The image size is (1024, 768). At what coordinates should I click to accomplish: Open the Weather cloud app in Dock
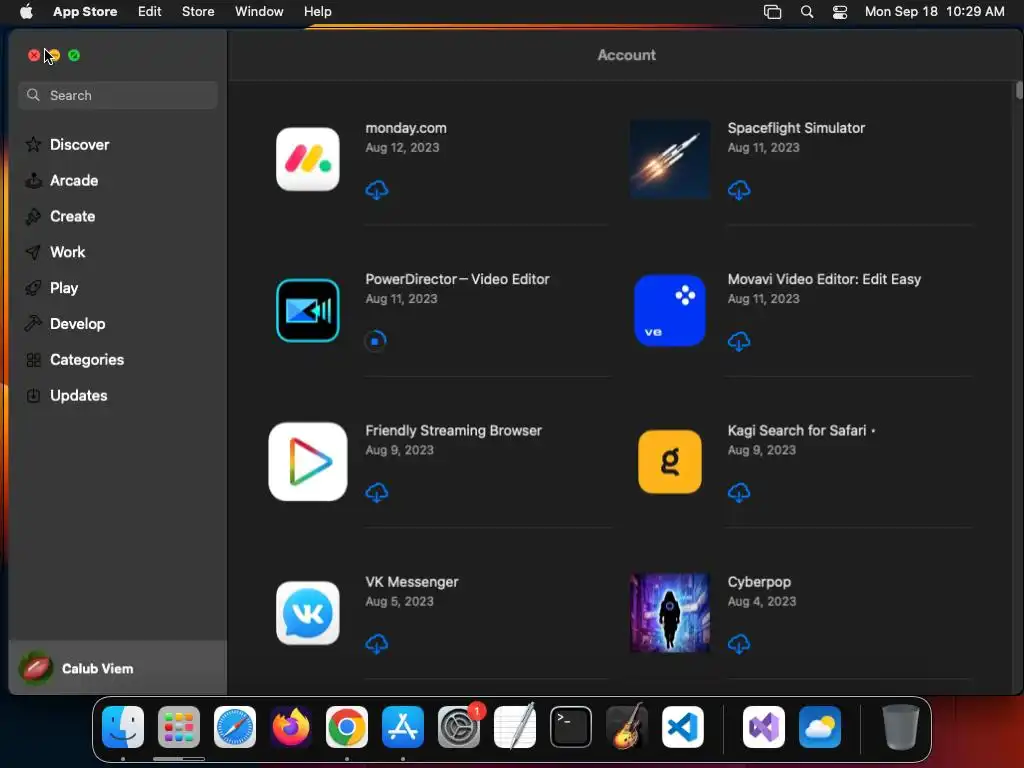click(x=820, y=727)
